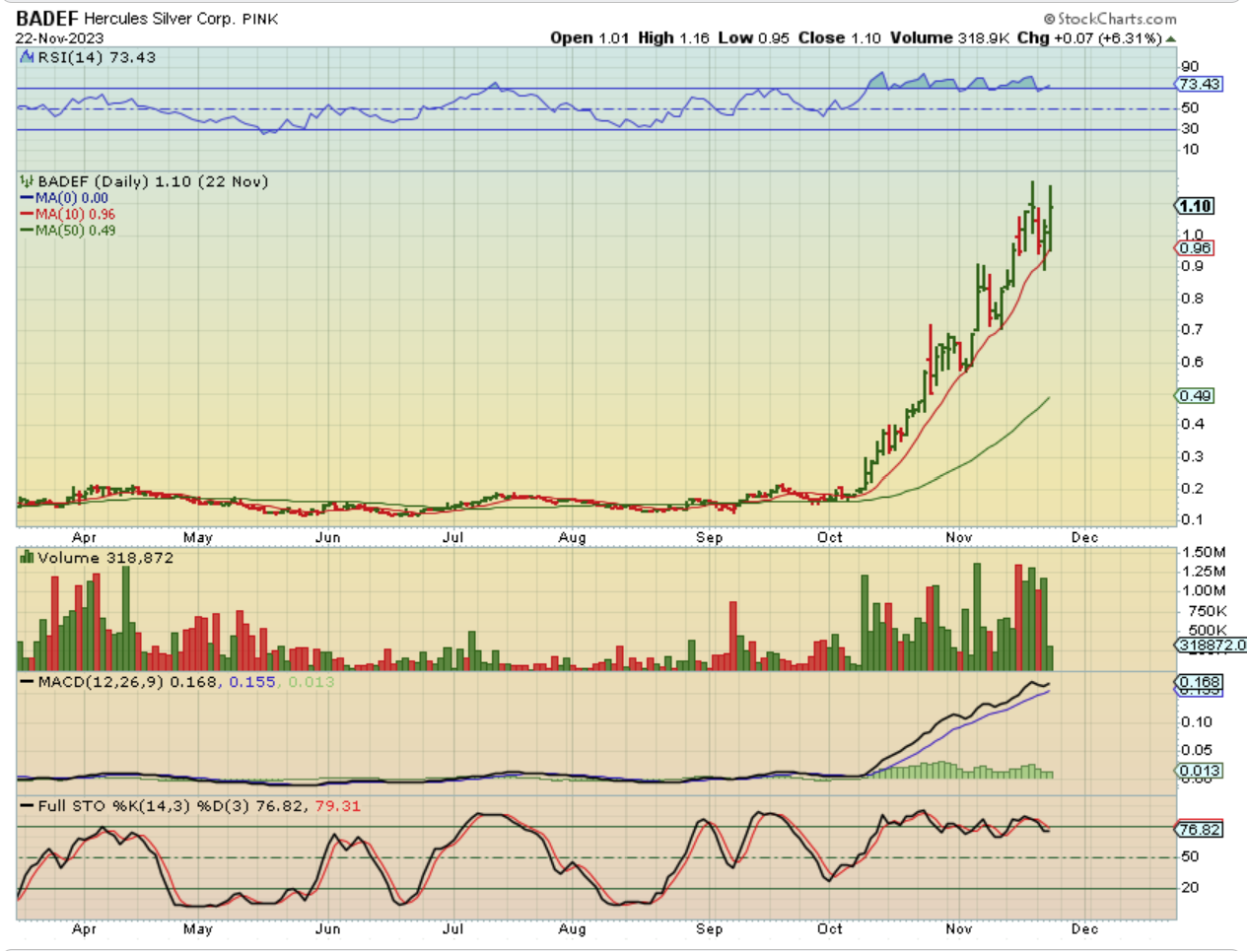
Task: Click the 'MA(50) 0.49' legend text
Action: 75,231
